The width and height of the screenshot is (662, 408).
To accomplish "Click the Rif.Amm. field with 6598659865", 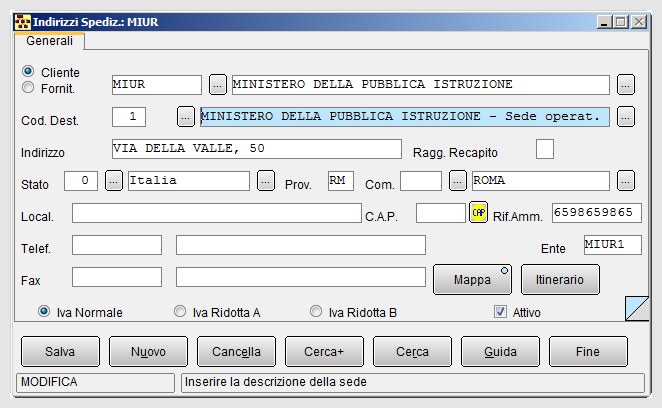I will 597,213.
